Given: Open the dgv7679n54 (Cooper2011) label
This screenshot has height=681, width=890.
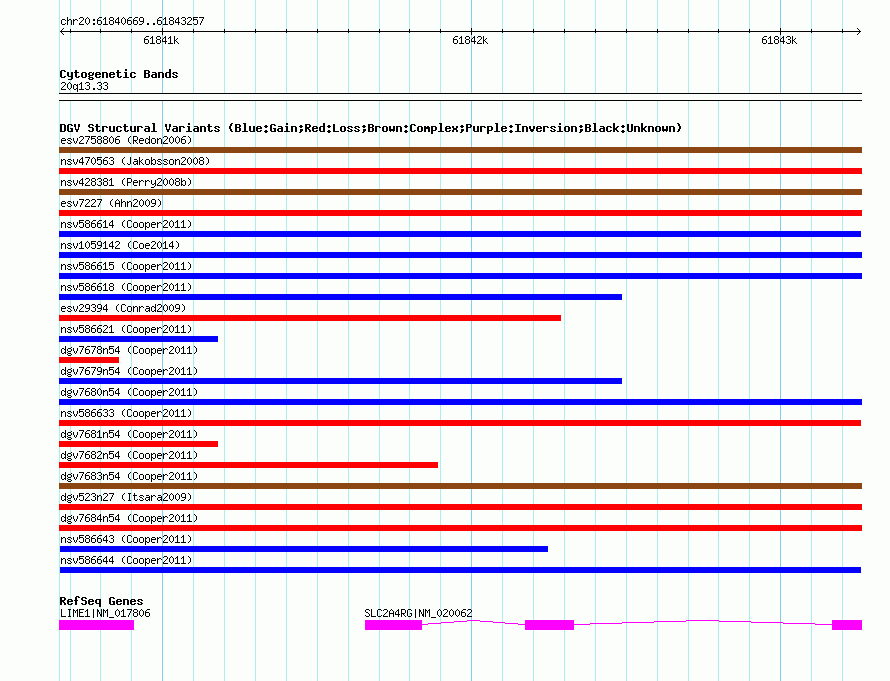Looking at the screenshot, I should pos(129,371).
